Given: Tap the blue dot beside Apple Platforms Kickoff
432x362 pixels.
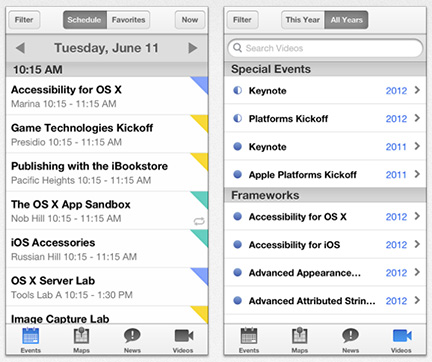Looking at the screenshot, I should click(237, 174).
